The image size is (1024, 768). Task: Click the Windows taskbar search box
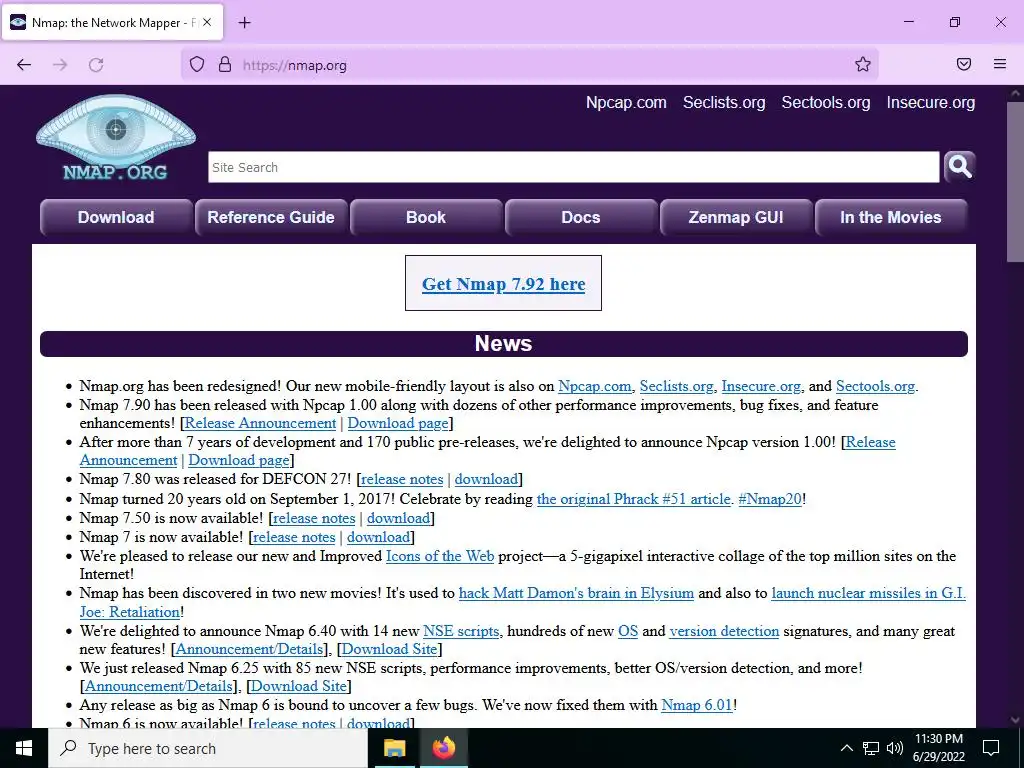208,748
